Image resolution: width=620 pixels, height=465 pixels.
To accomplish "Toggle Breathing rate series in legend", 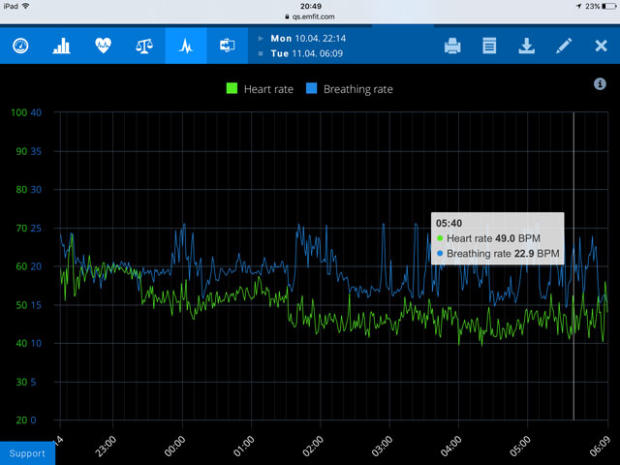I will coord(357,89).
